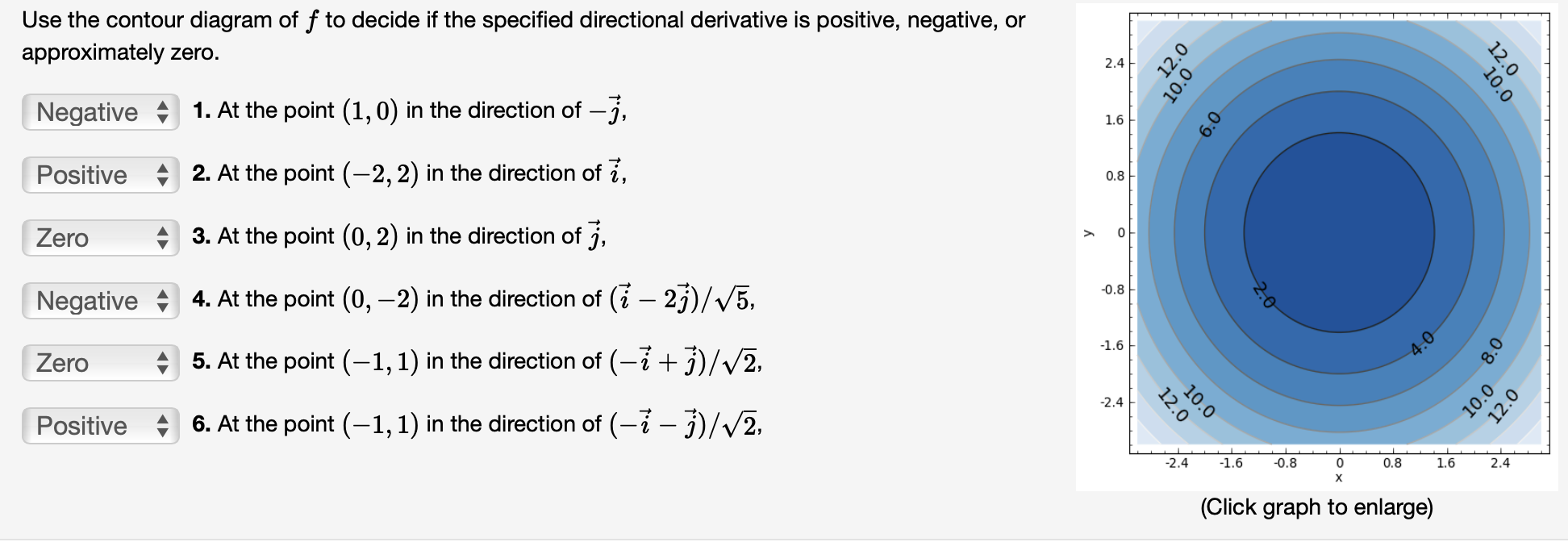Click the '(Click graph to enlarge)' caption
This screenshot has height=542, width=1568.
(x=1316, y=507)
